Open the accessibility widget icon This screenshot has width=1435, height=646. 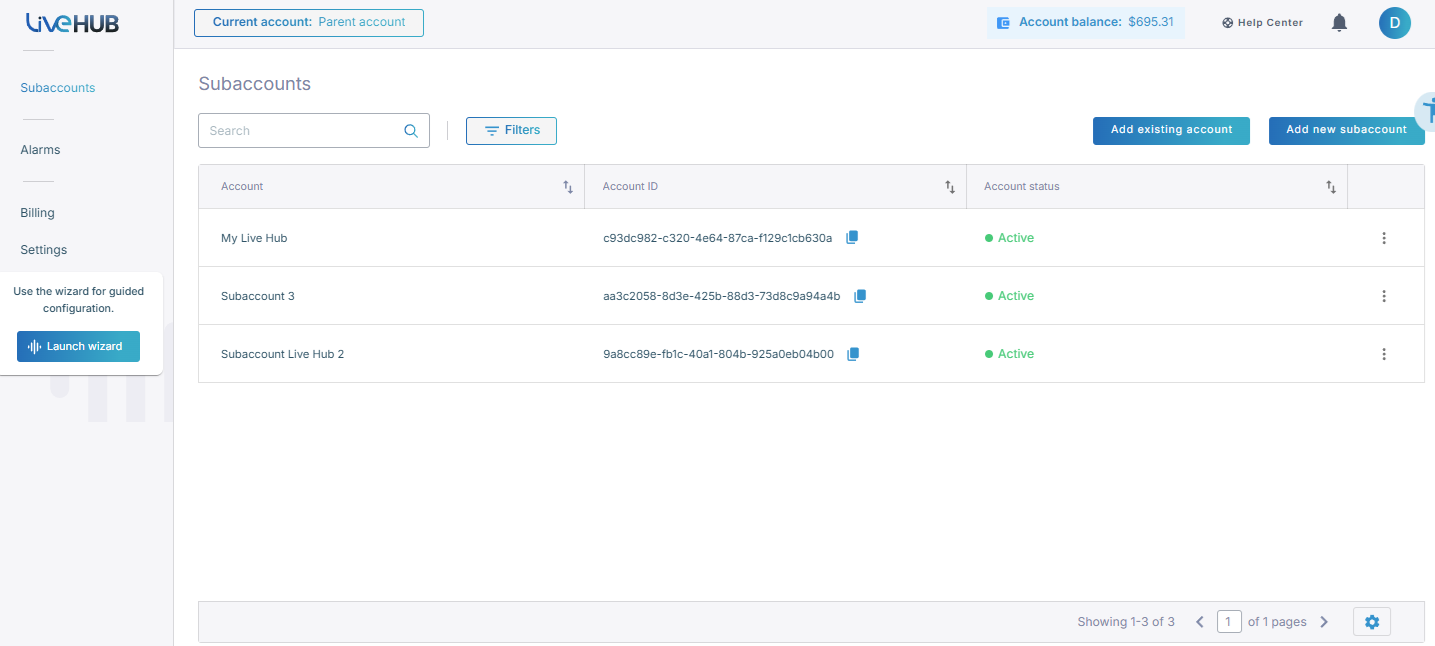tap(1427, 110)
